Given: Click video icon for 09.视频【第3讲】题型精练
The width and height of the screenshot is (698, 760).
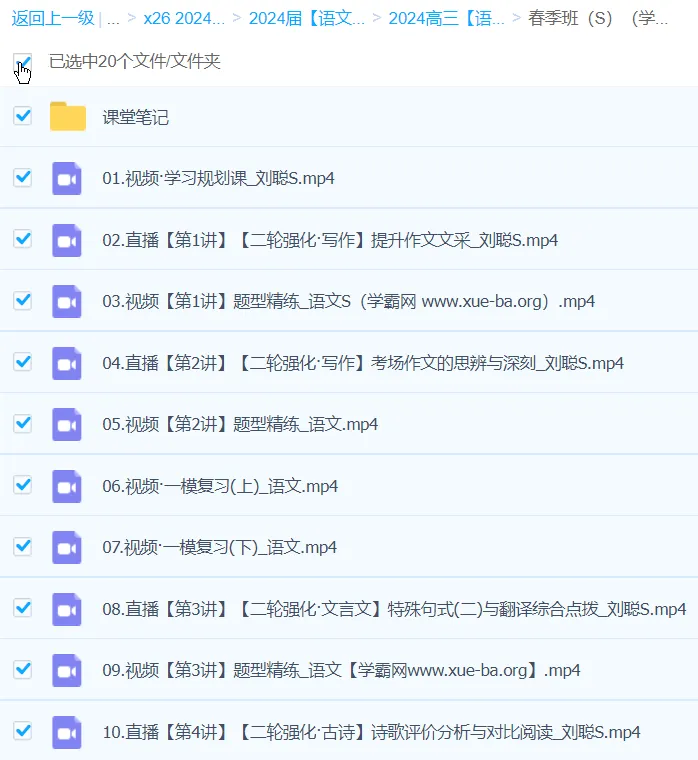Looking at the screenshot, I should pyautogui.click(x=67, y=670).
